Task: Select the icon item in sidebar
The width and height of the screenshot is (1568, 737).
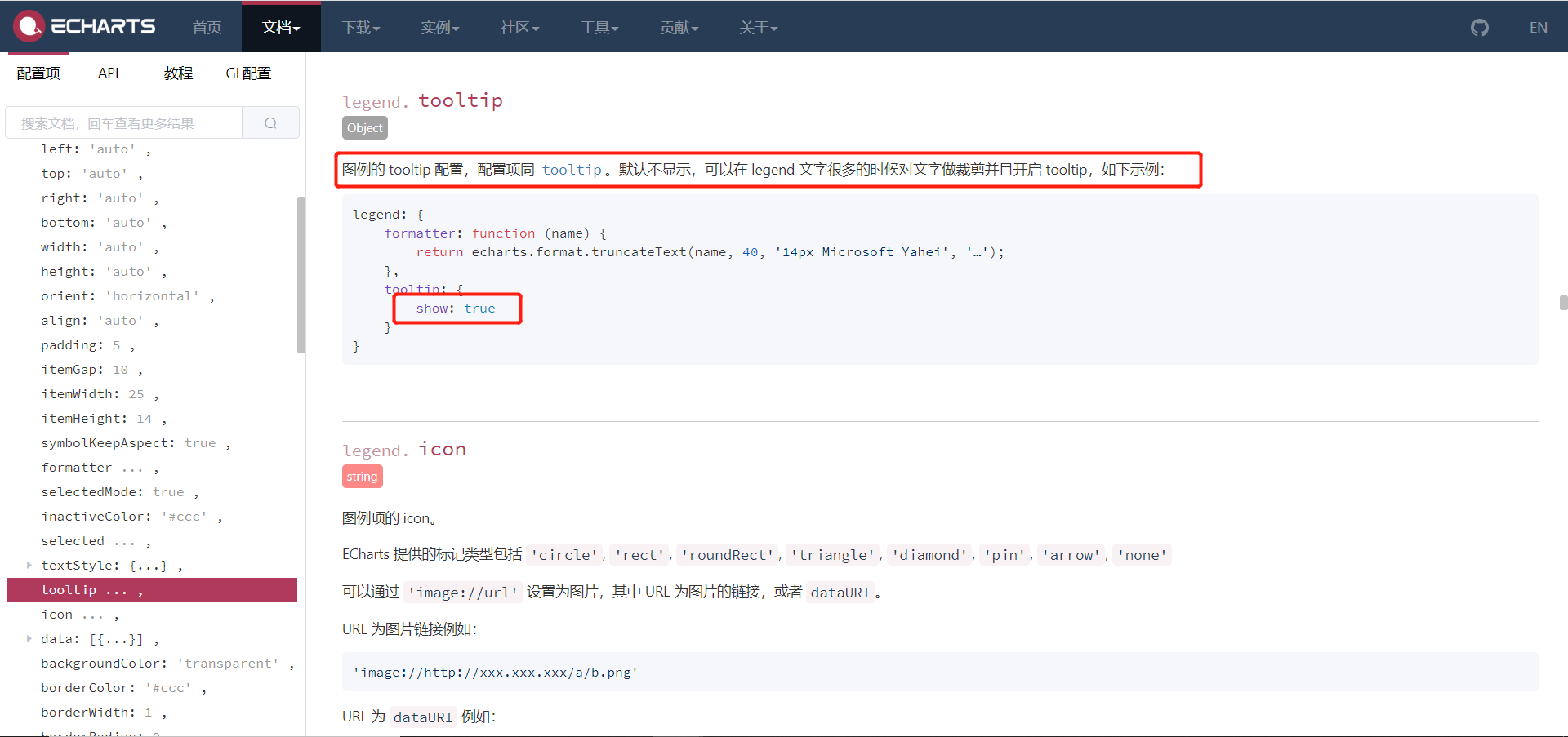Action: click(x=81, y=615)
